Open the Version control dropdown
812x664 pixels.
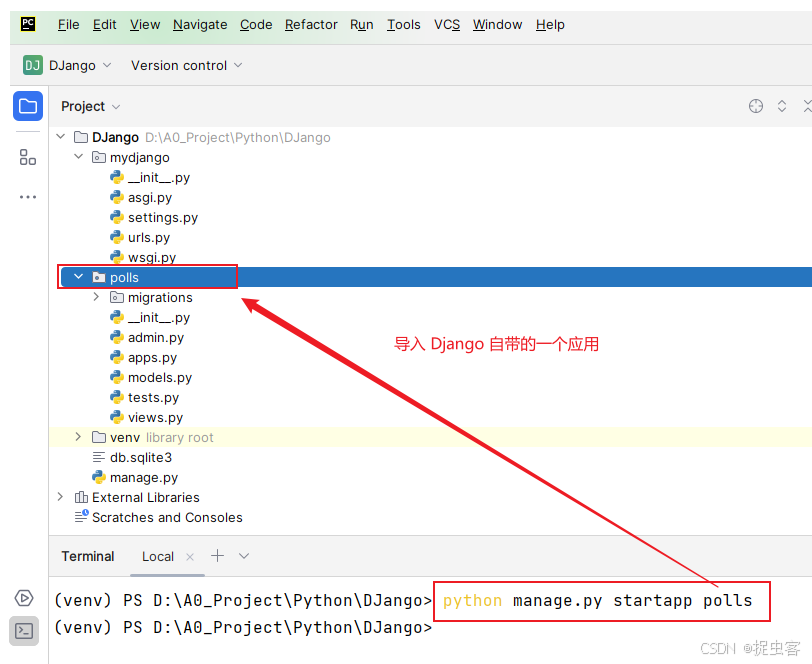[x=186, y=65]
